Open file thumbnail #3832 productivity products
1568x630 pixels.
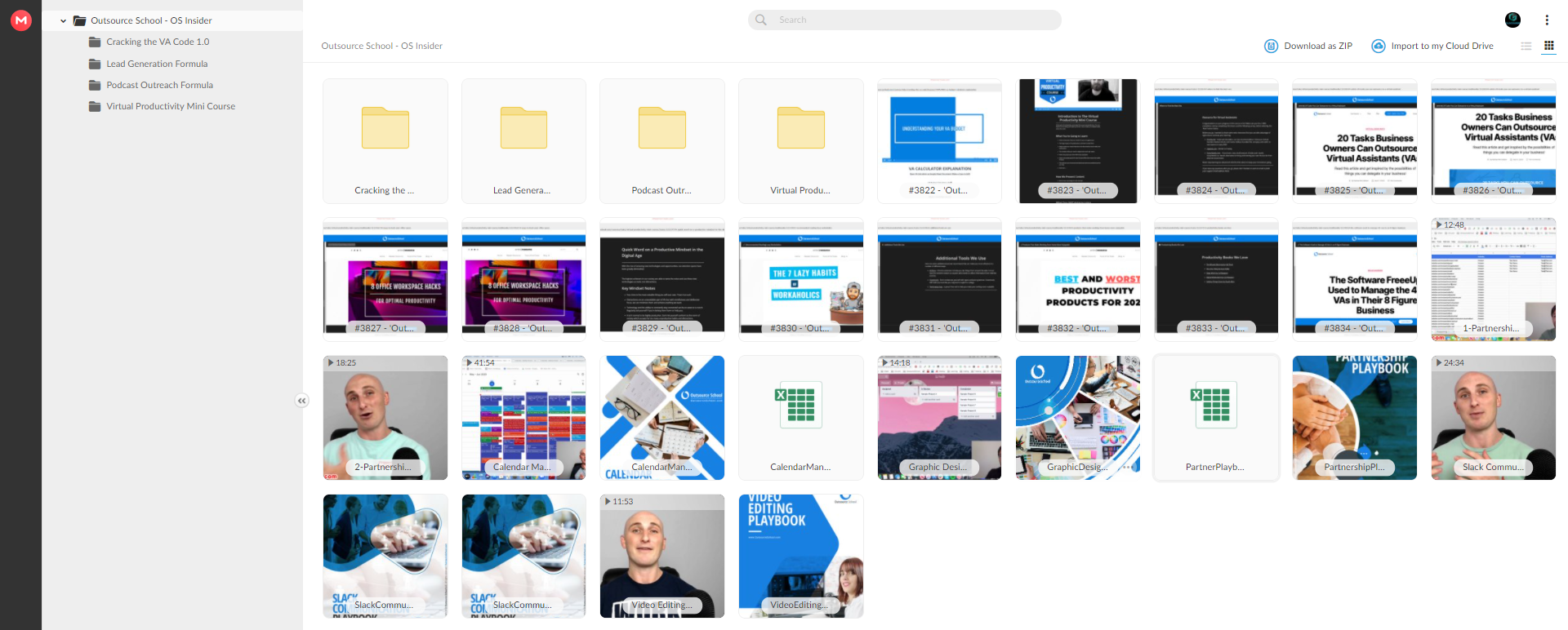click(1078, 279)
